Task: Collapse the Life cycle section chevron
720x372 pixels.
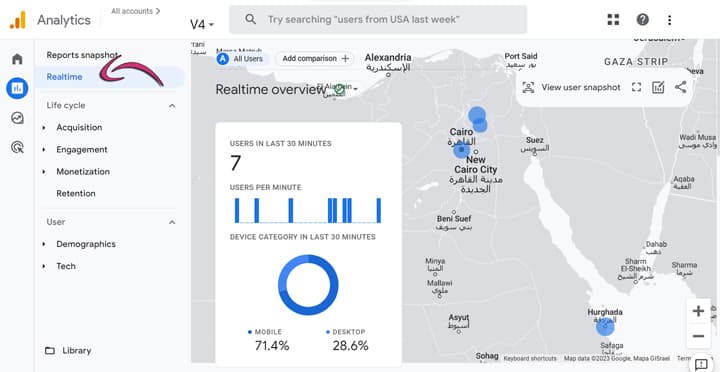Action: tap(172, 106)
